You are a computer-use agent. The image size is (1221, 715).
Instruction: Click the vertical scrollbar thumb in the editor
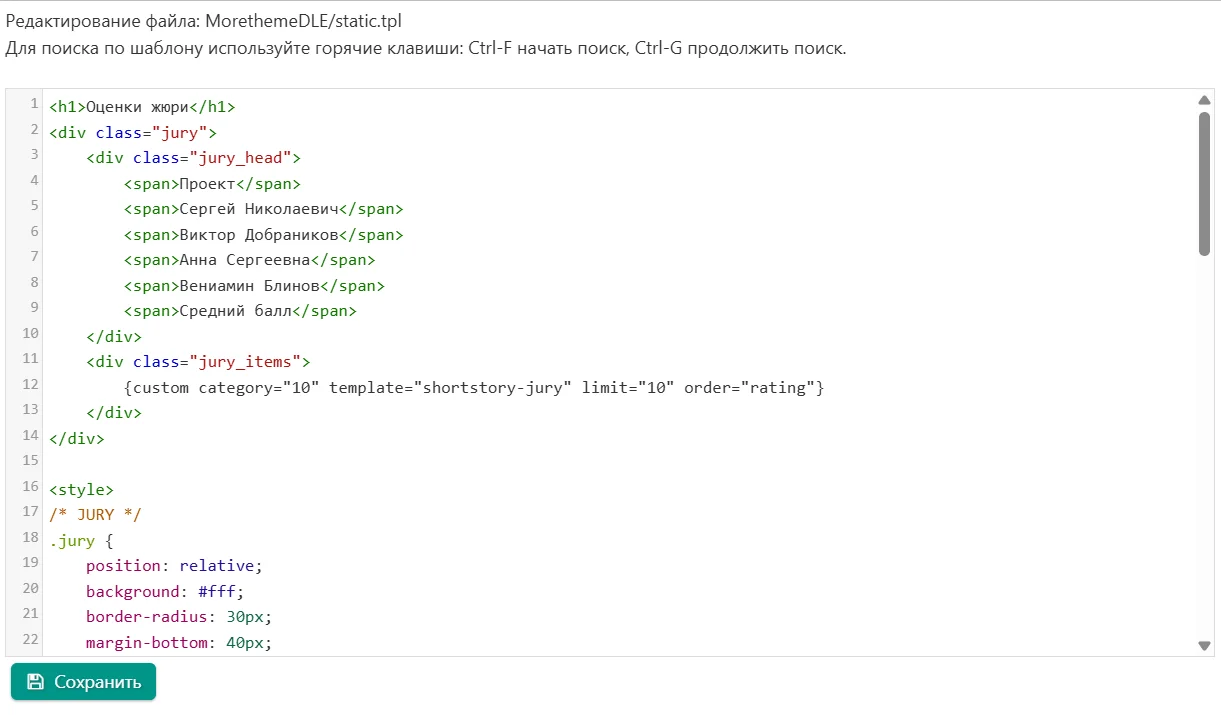(x=1204, y=183)
